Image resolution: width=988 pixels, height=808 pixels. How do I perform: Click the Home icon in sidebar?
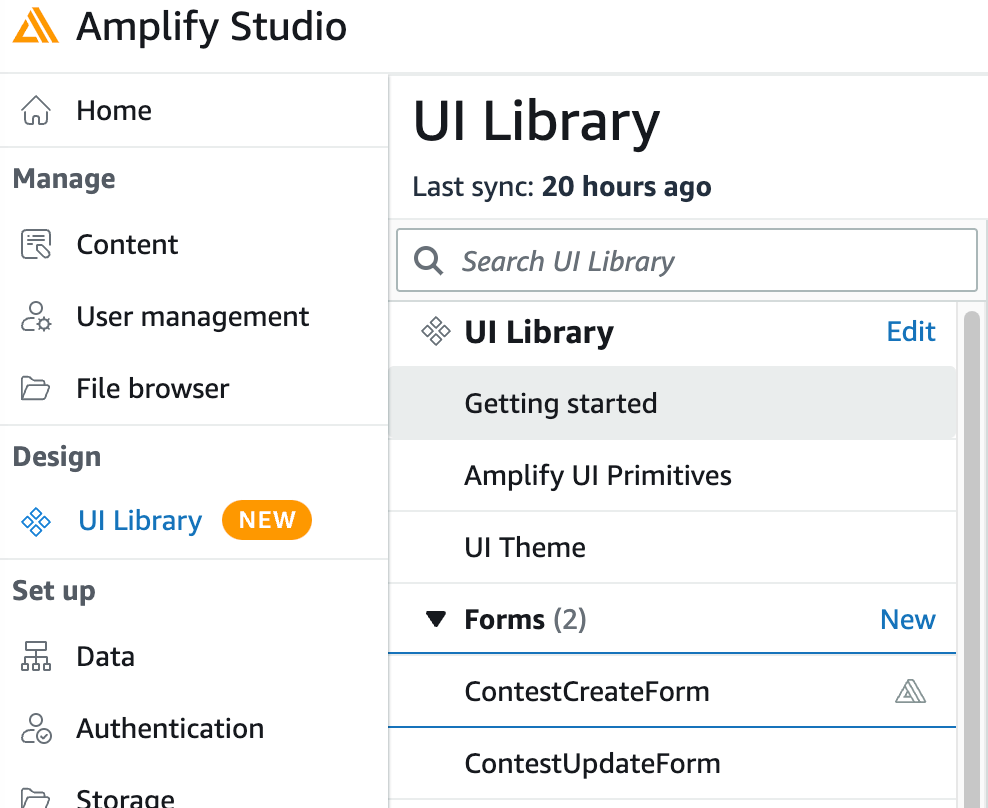pyautogui.click(x=36, y=110)
